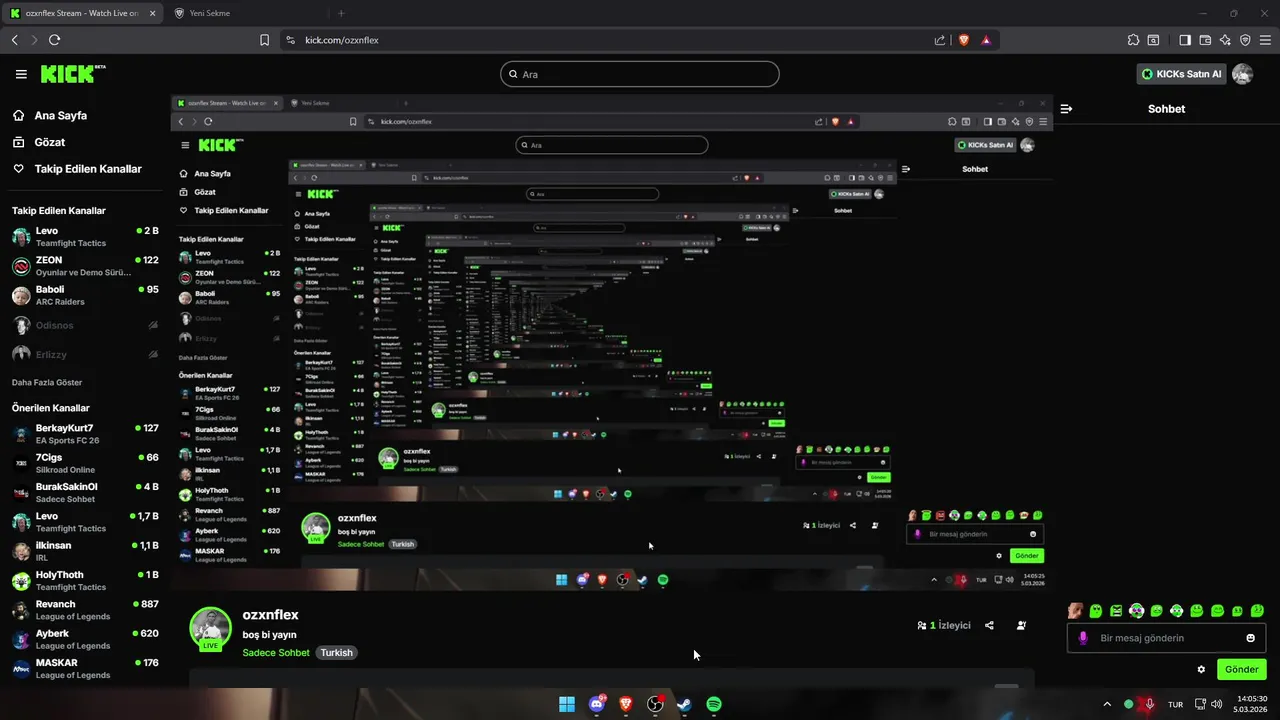Open the Brave VPN shield icon
This screenshot has width=1280, height=720.
pos(1245,40)
